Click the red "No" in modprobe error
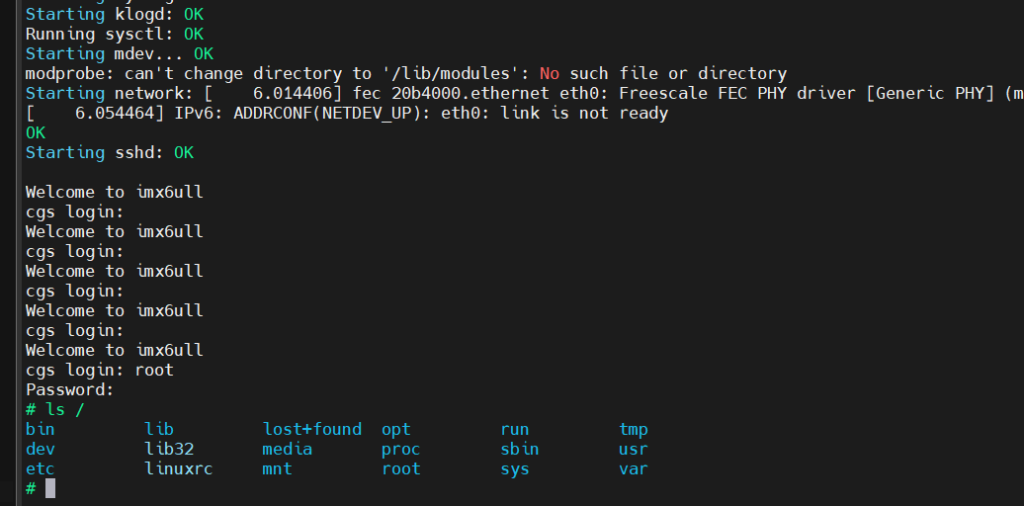 tap(549, 73)
